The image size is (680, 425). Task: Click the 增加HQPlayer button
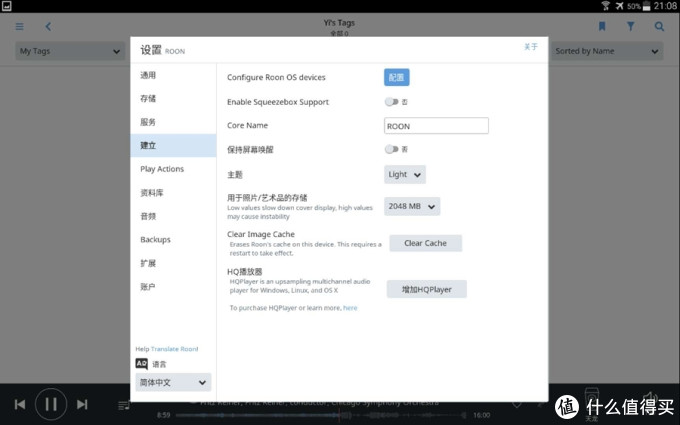[427, 289]
